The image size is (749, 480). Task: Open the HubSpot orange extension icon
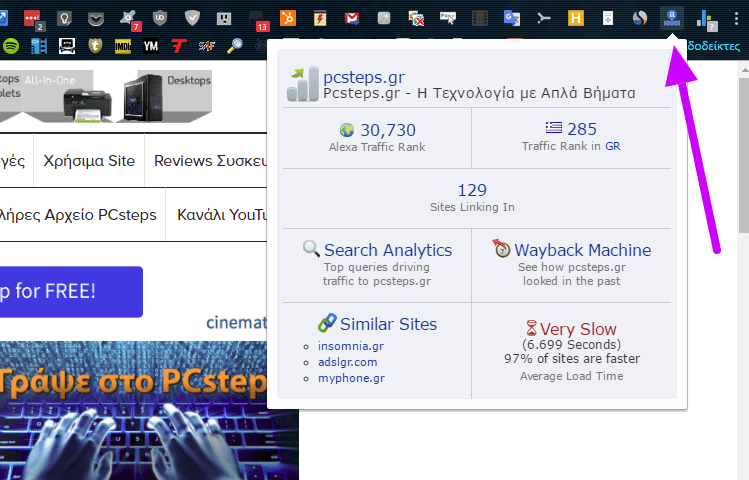click(288, 18)
